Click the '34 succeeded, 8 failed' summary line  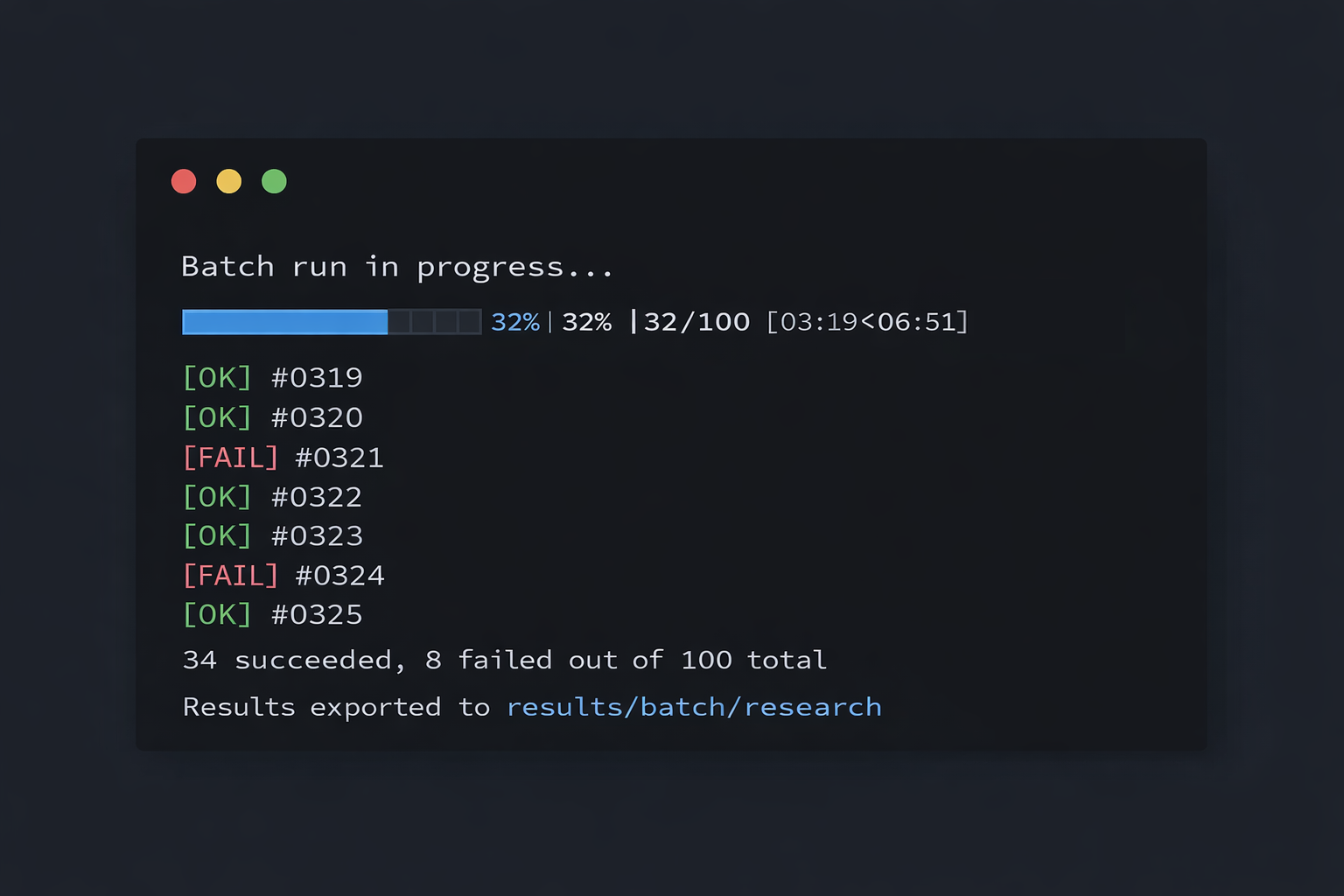point(504,660)
